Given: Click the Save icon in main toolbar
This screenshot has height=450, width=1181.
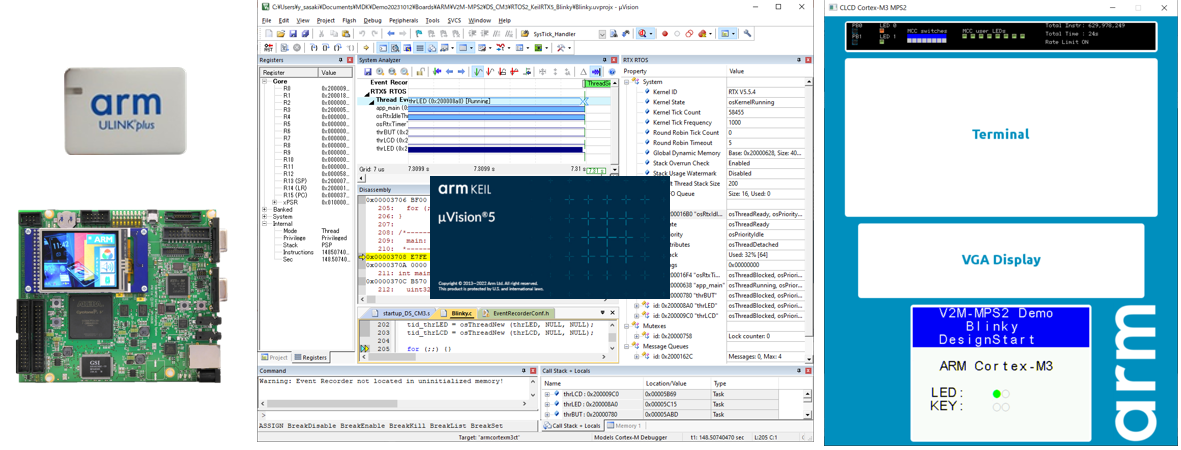Looking at the screenshot, I should (293, 34).
